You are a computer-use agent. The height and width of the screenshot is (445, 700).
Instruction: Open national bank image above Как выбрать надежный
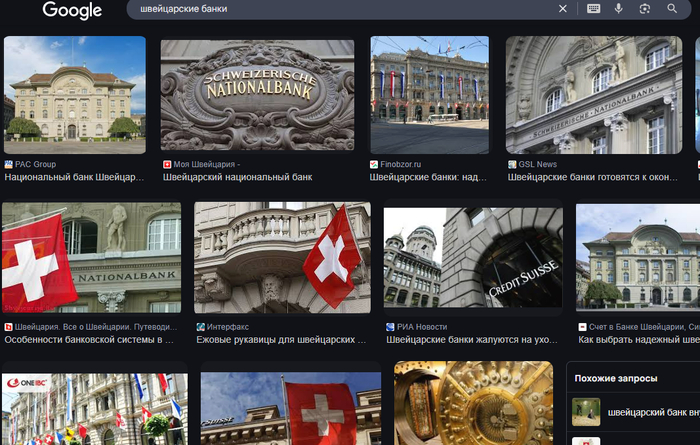click(x=638, y=258)
